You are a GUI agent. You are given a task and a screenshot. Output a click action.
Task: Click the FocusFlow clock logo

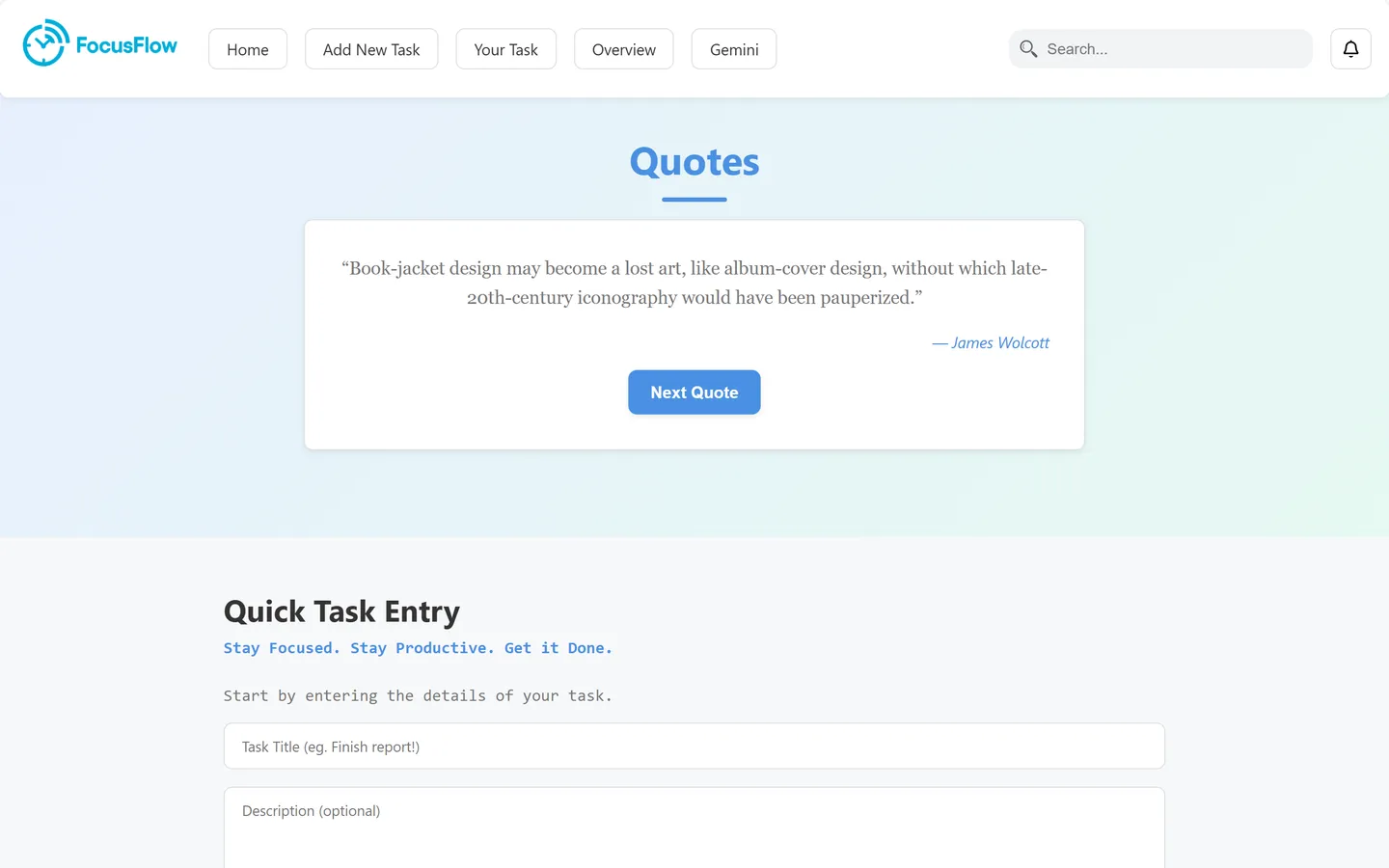[x=45, y=43]
